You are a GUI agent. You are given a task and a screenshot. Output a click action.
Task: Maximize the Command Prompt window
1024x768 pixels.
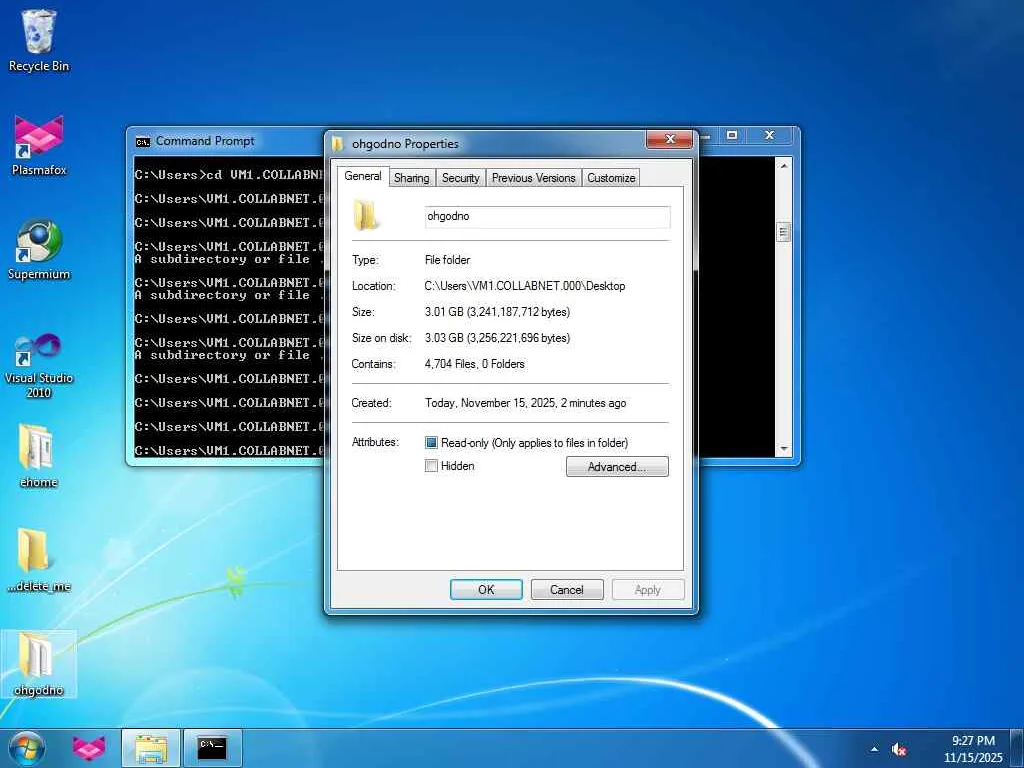click(732, 135)
